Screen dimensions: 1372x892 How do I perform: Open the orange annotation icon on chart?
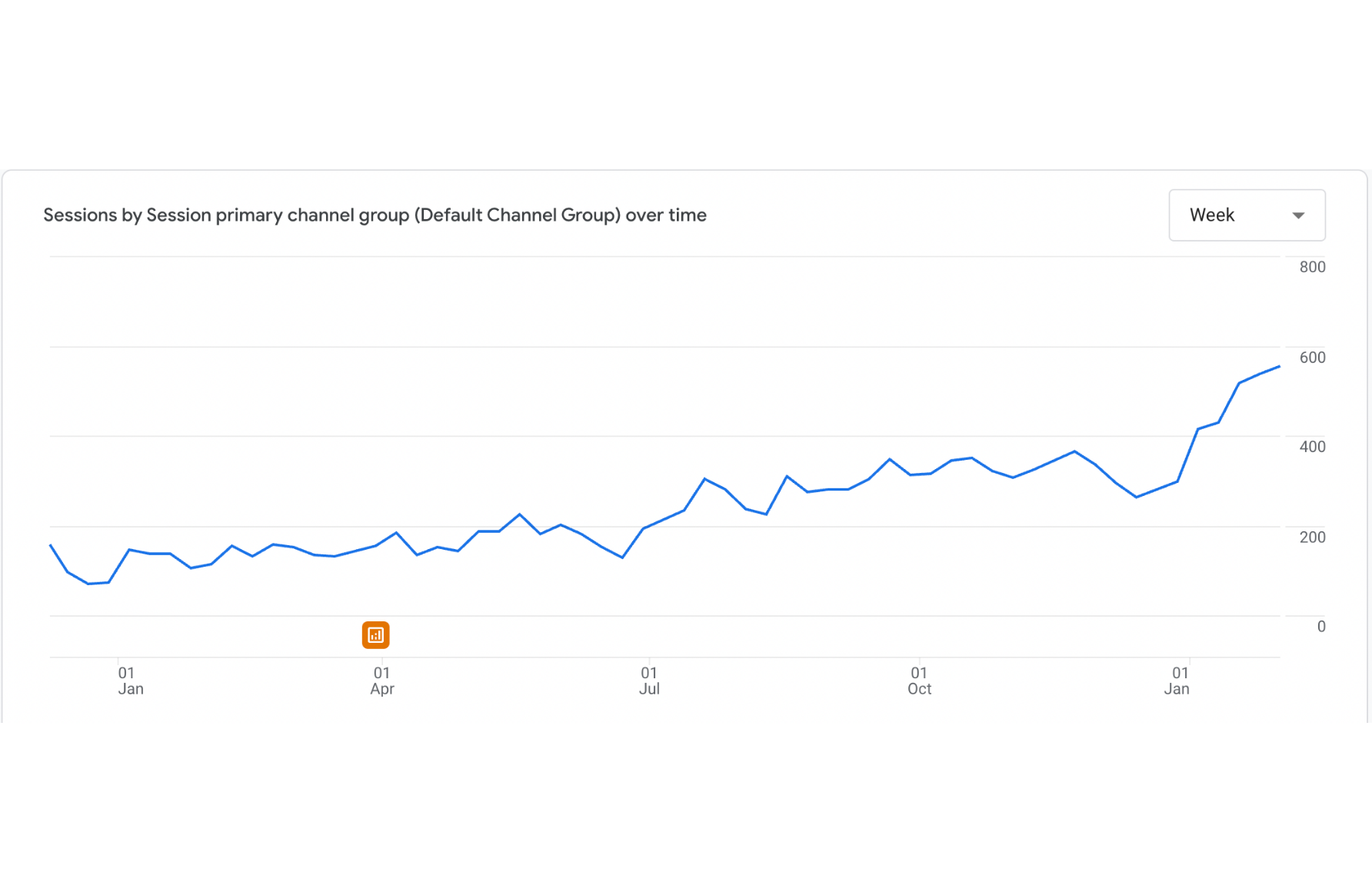tap(375, 635)
